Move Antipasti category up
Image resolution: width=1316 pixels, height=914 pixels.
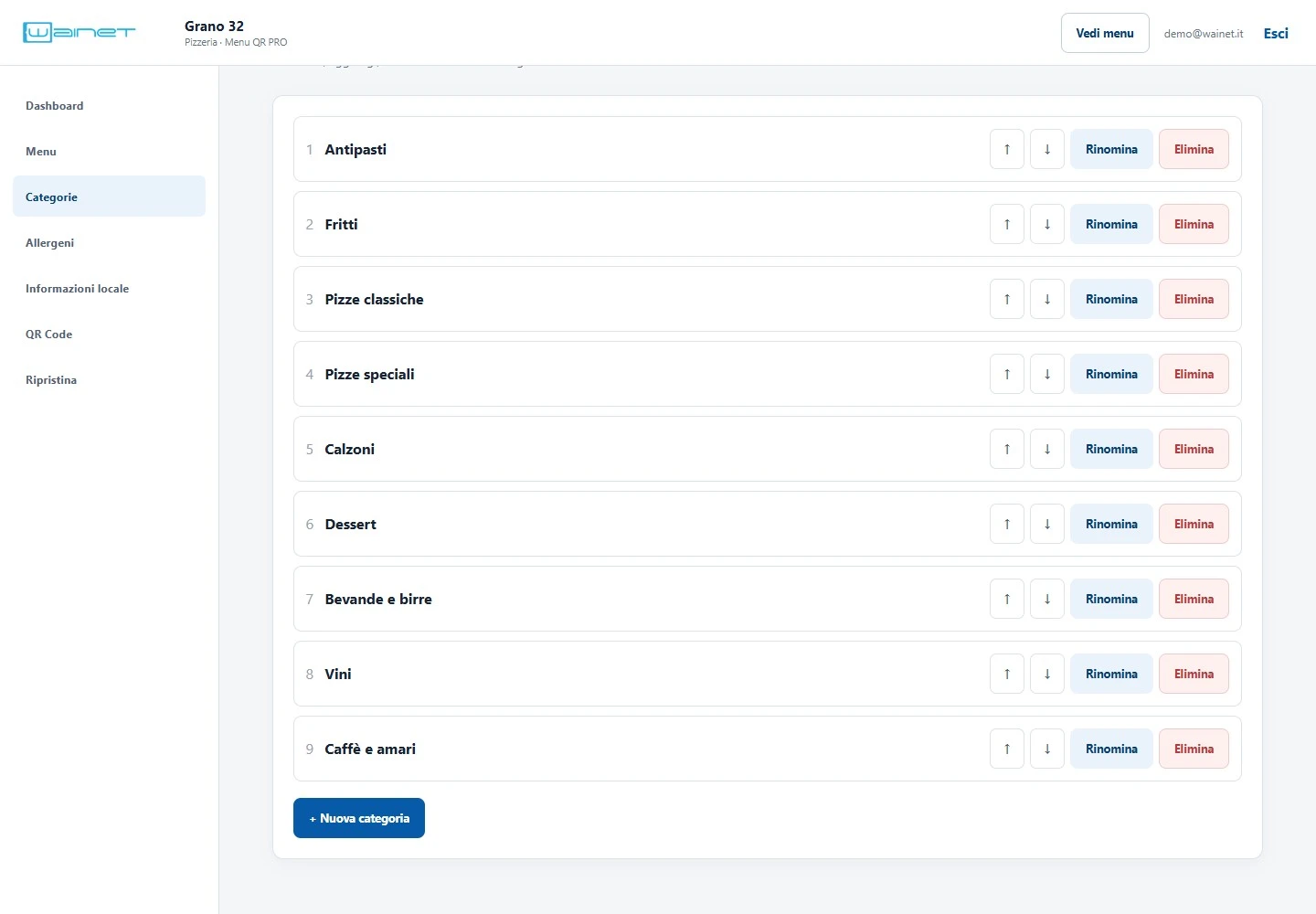(1007, 149)
